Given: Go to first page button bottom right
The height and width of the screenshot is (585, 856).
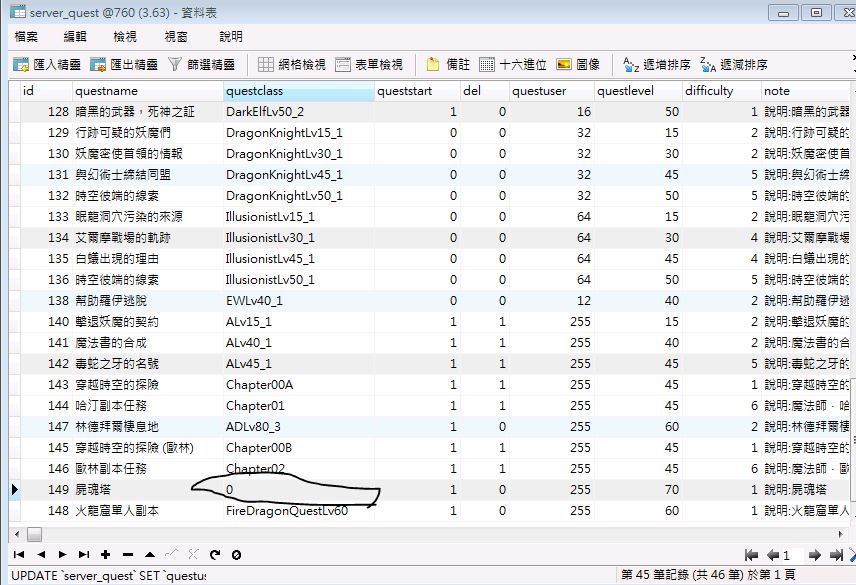Looking at the screenshot, I should 751,555.
